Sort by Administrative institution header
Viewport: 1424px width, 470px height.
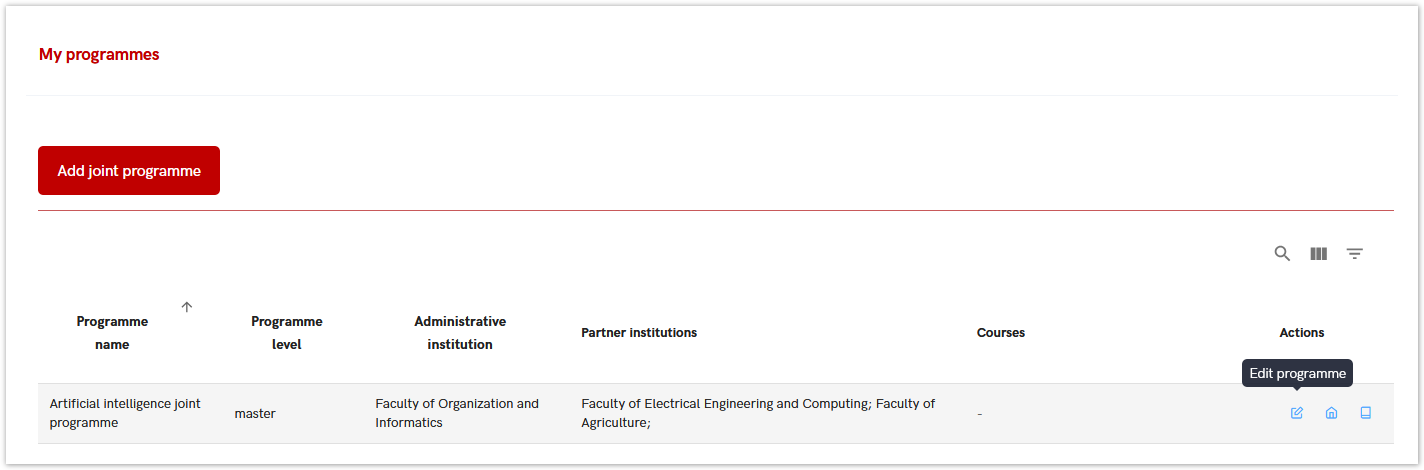point(460,333)
